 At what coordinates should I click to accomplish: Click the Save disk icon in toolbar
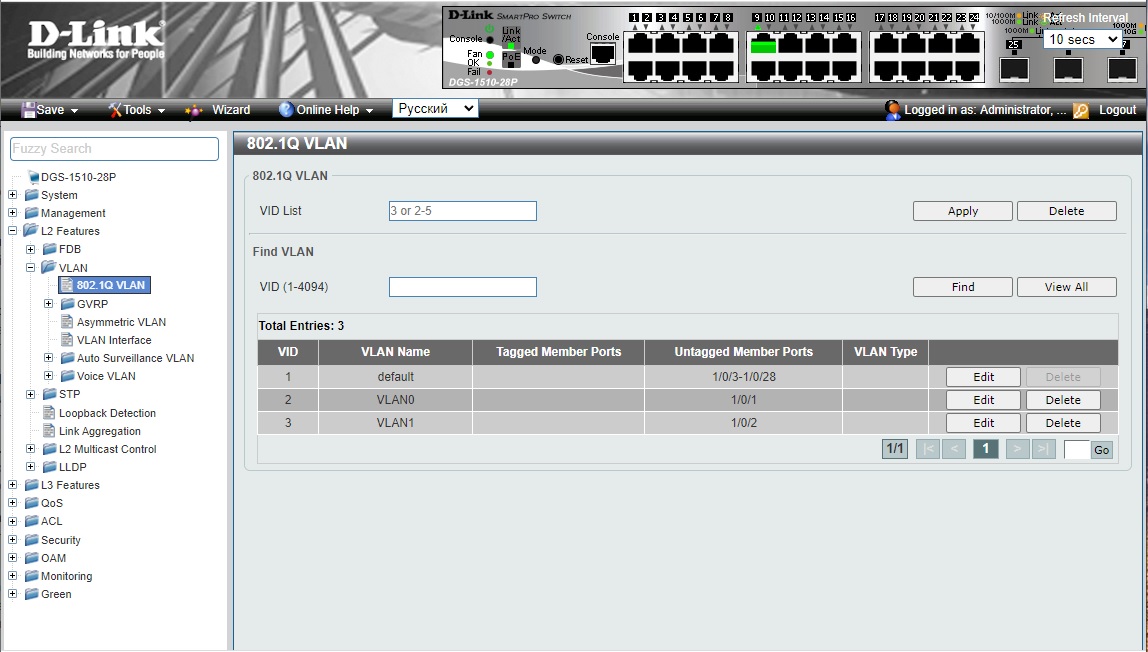pyautogui.click(x=29, y=110)
